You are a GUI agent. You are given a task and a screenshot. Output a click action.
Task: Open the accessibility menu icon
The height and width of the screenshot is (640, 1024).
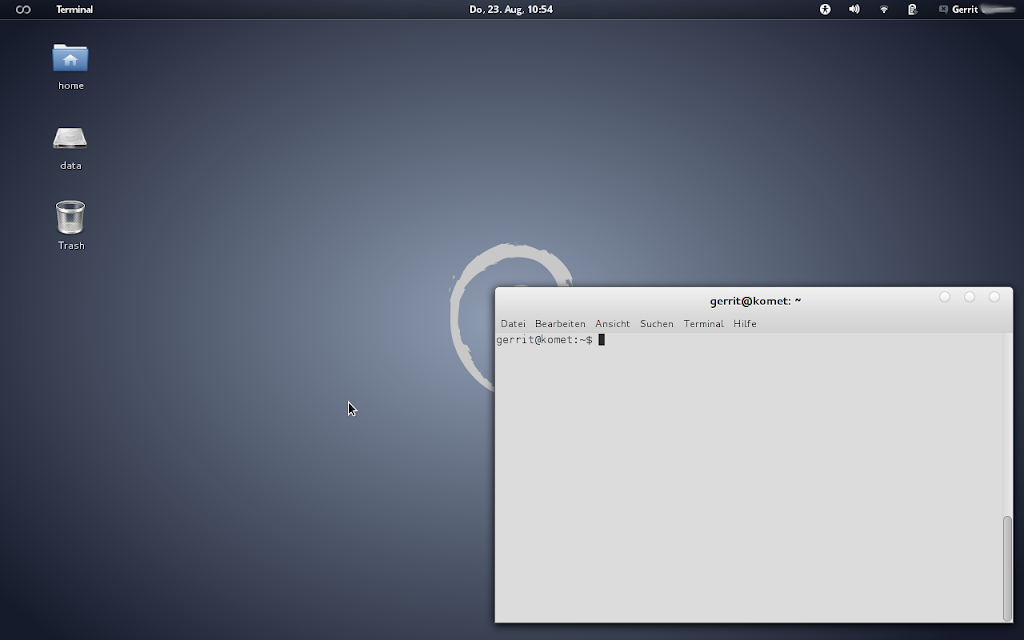[825, 9]
